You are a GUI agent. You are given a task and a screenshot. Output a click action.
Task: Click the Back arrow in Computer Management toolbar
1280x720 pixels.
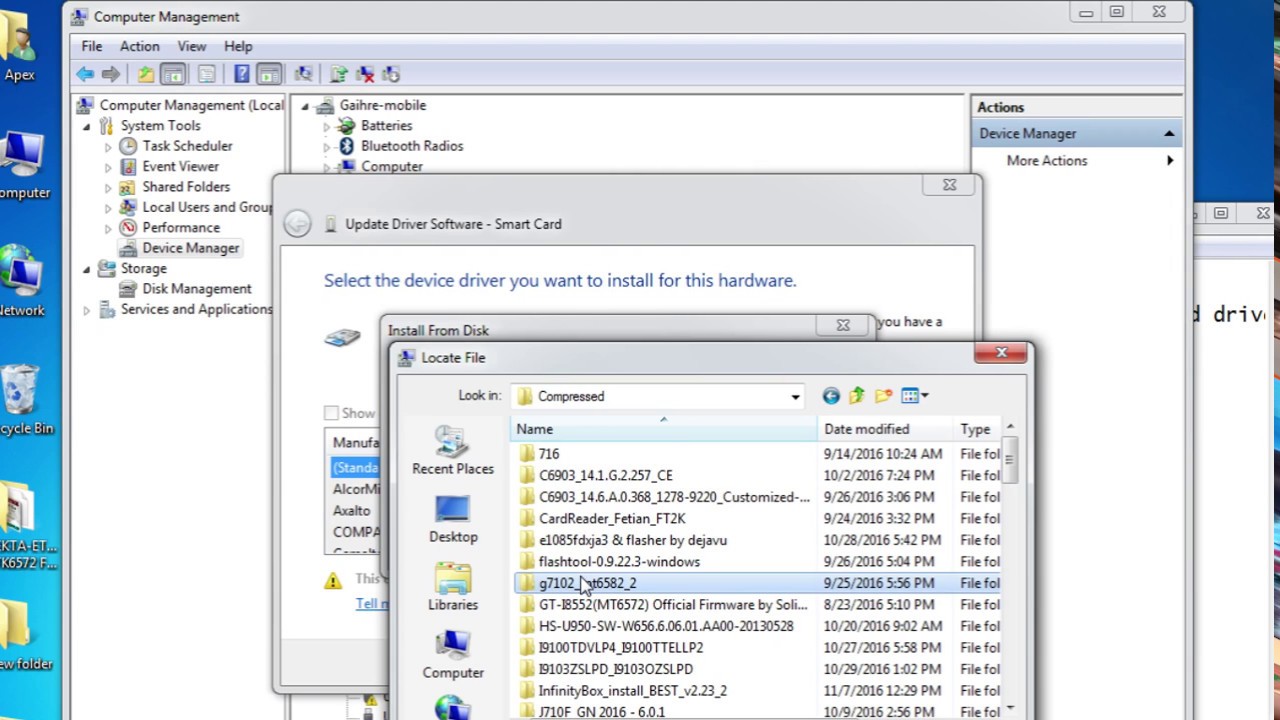click(x=85, y=74)
